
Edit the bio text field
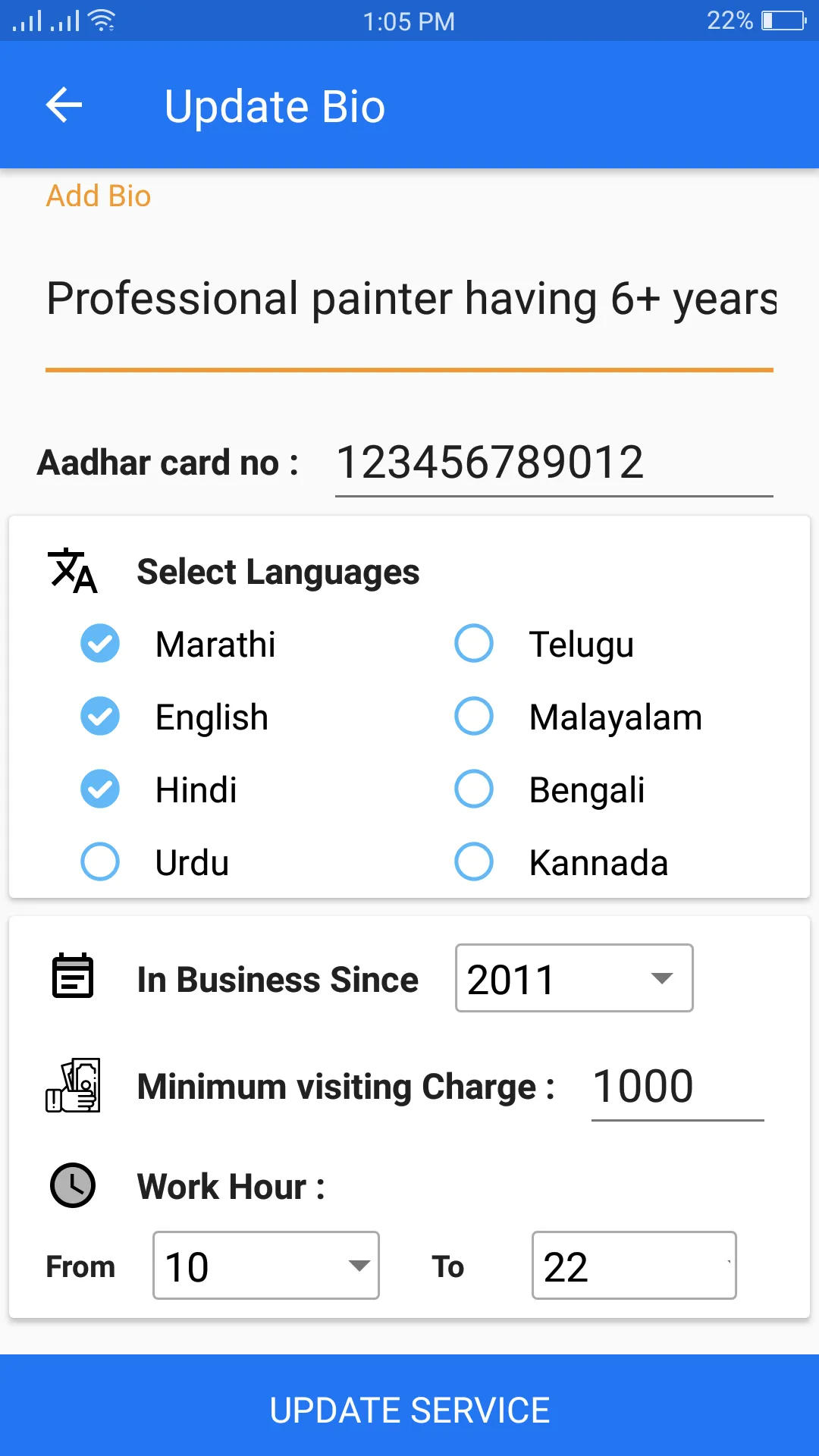click(409, 299)
